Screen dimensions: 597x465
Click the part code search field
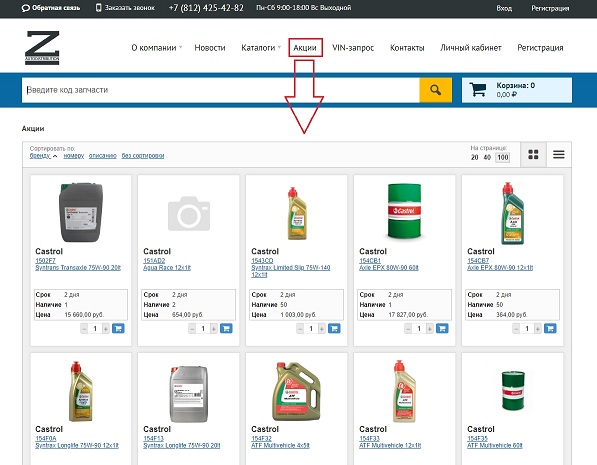pyautogui.click(x=221, y=90)
